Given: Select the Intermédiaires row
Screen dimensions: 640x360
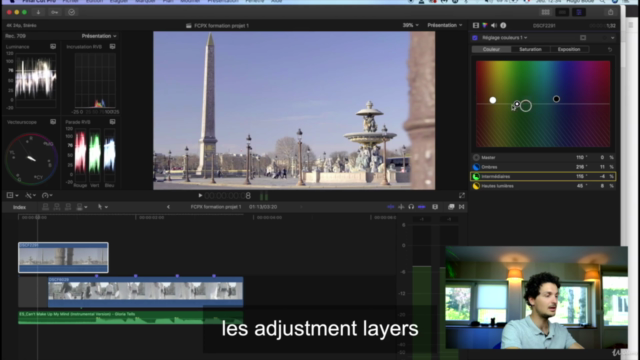Looking at the screenshot, I should [x=543, y=176].
